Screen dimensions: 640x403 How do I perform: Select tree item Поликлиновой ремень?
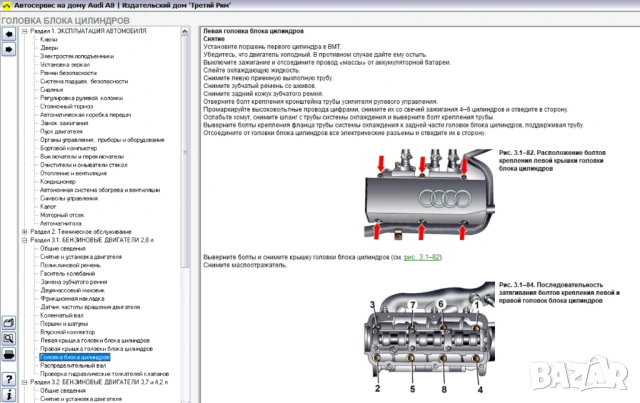point(70,265)
